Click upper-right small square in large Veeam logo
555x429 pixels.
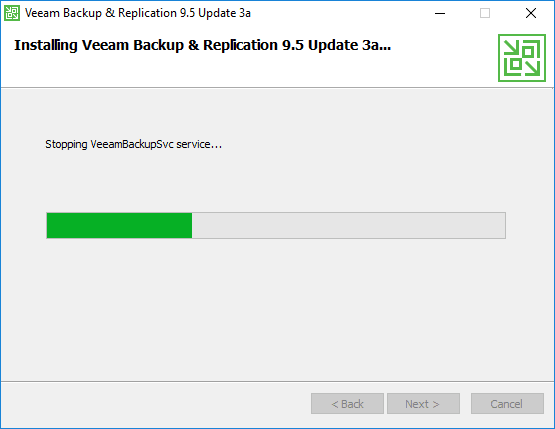coord(528,52)
